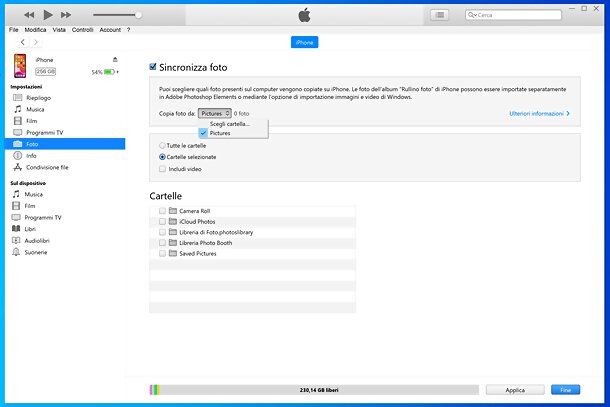Click the Fine button
610x407 pixels.
[x=566, y=390]
